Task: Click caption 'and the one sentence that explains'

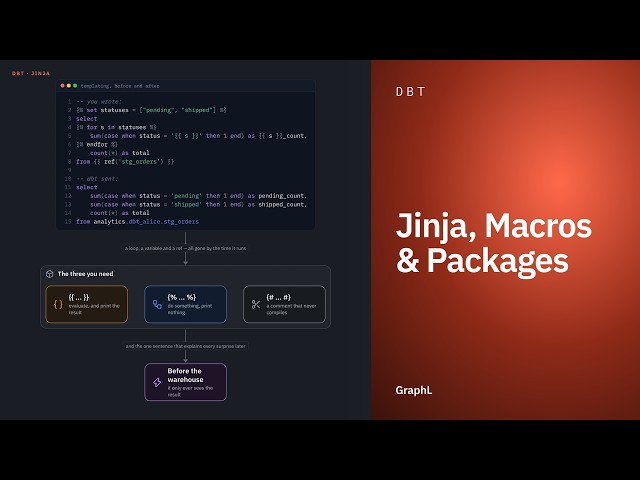Action: [185, 346]
